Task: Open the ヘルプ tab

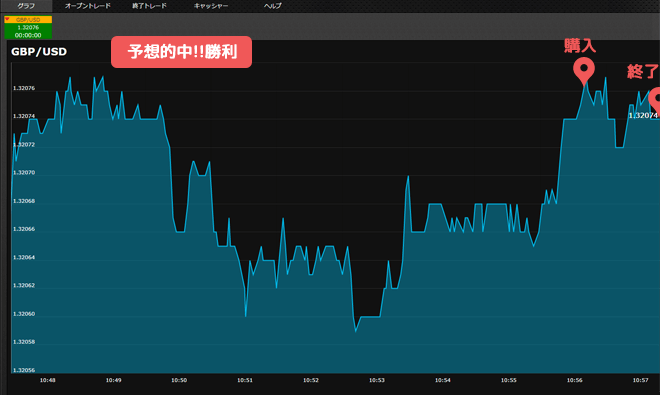Action: tap(272, 6)
